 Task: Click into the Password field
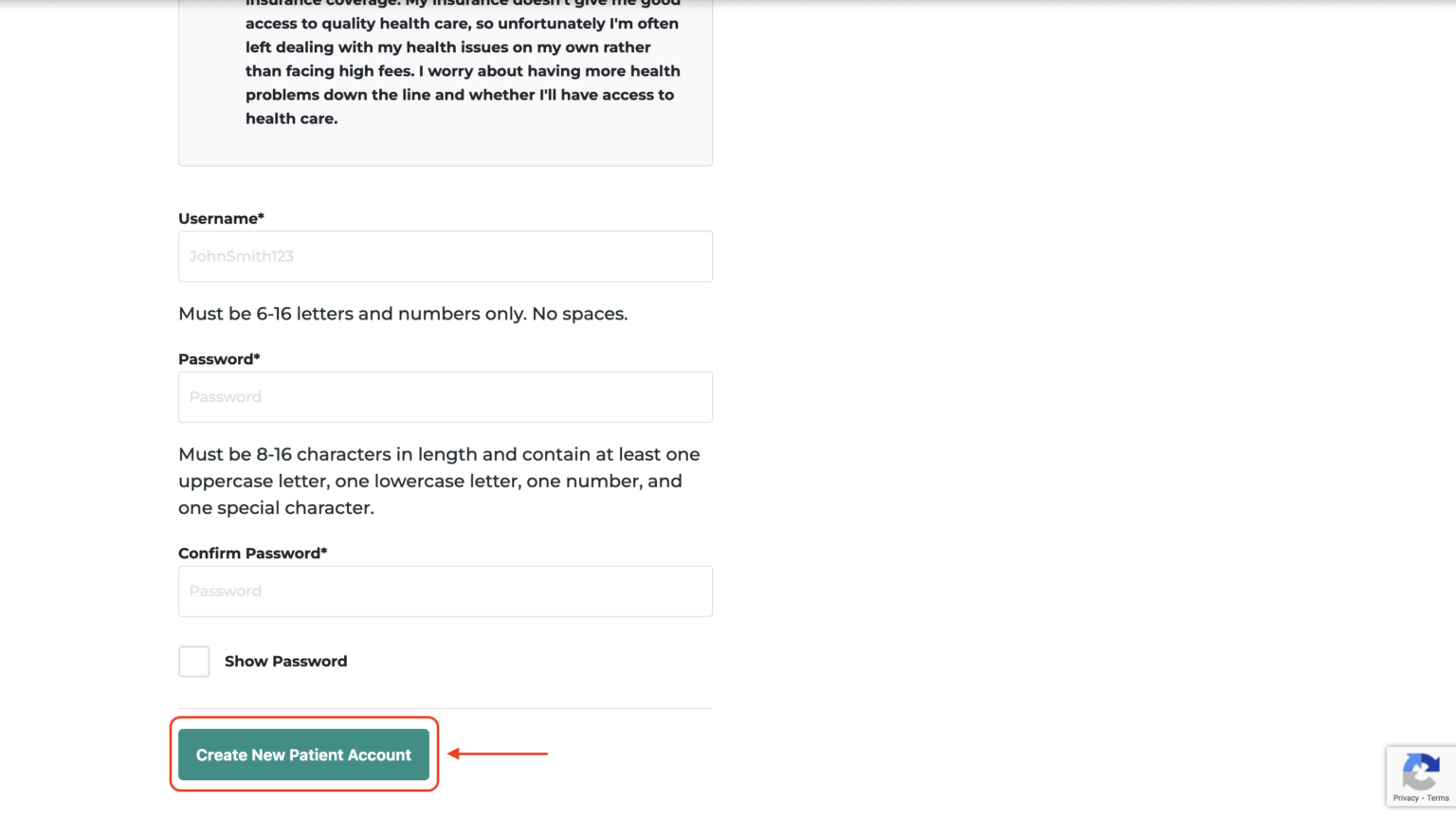point(446,397)
